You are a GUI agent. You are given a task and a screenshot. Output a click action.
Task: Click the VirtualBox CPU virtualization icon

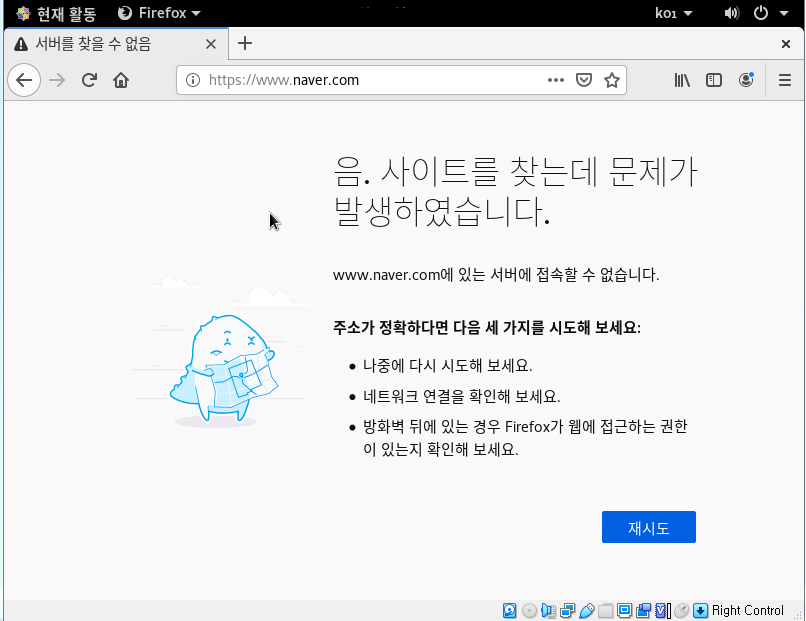pyautogui.click(x=663, y=610)
